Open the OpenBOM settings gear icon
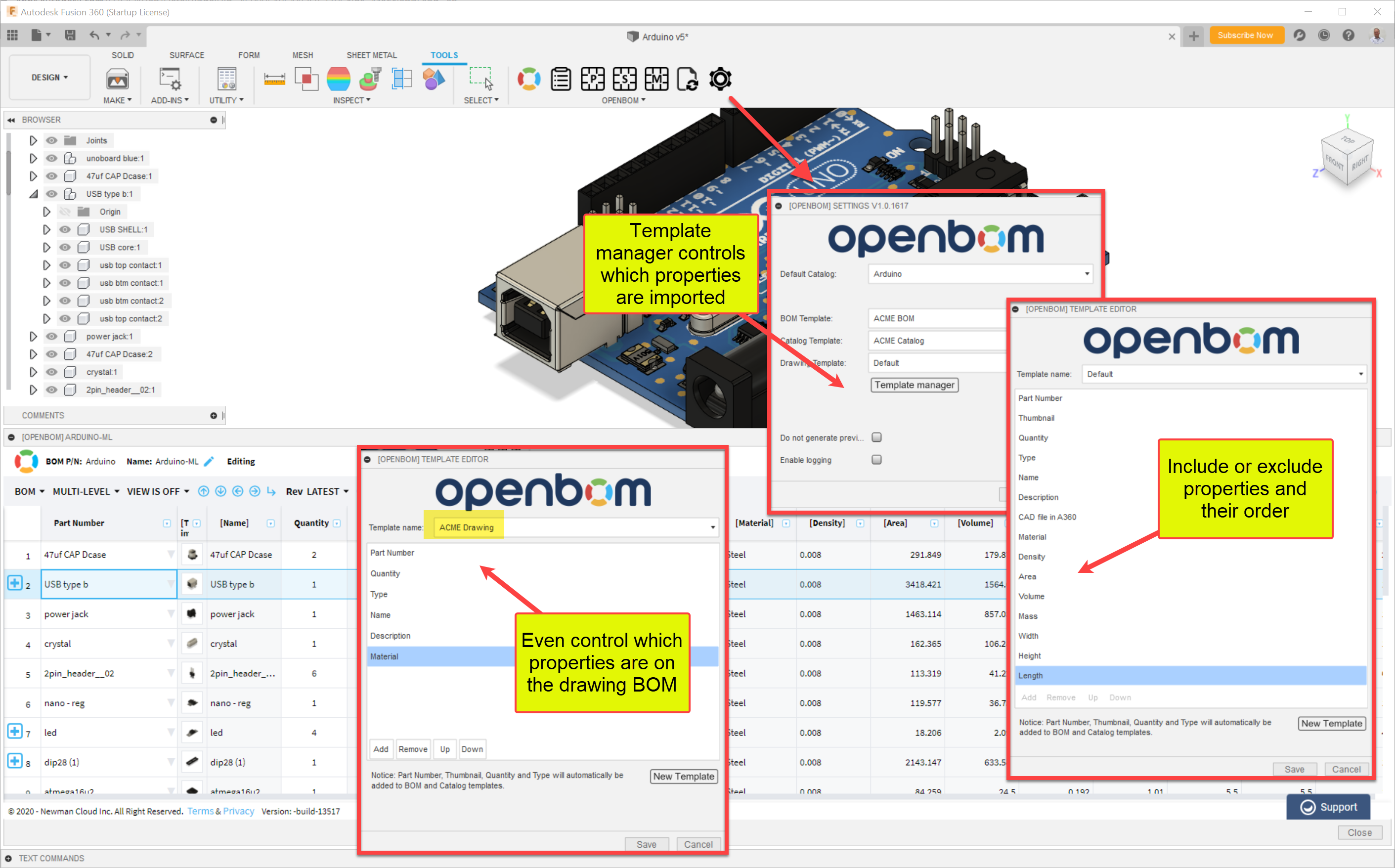 click(720, 79)
